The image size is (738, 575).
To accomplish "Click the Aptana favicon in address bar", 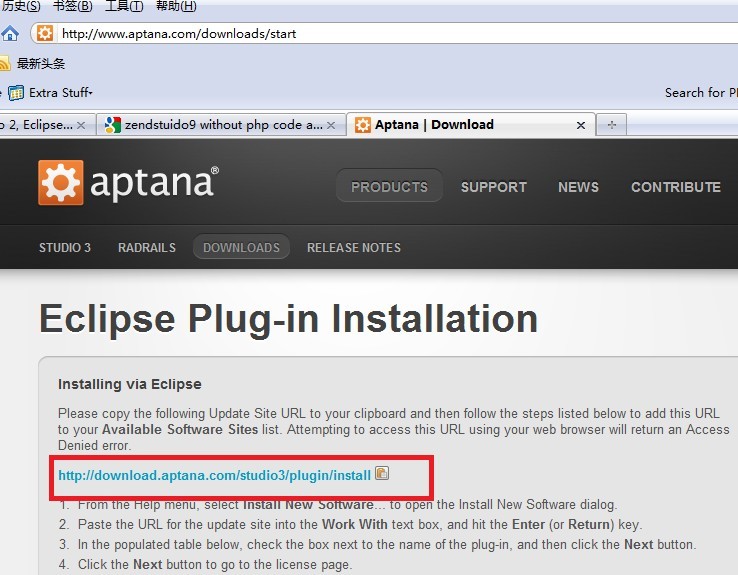I will [x=45, y=33].
